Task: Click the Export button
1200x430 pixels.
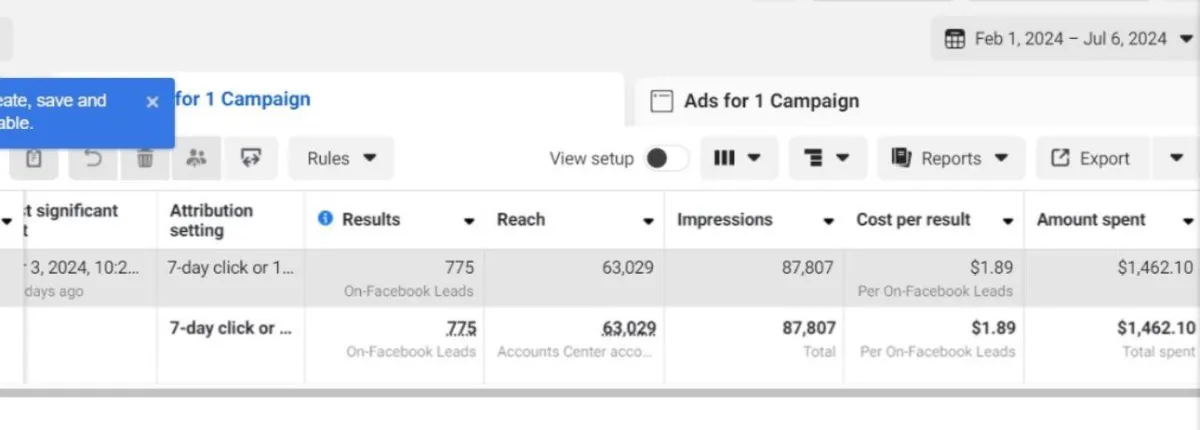Action: 1093,158
